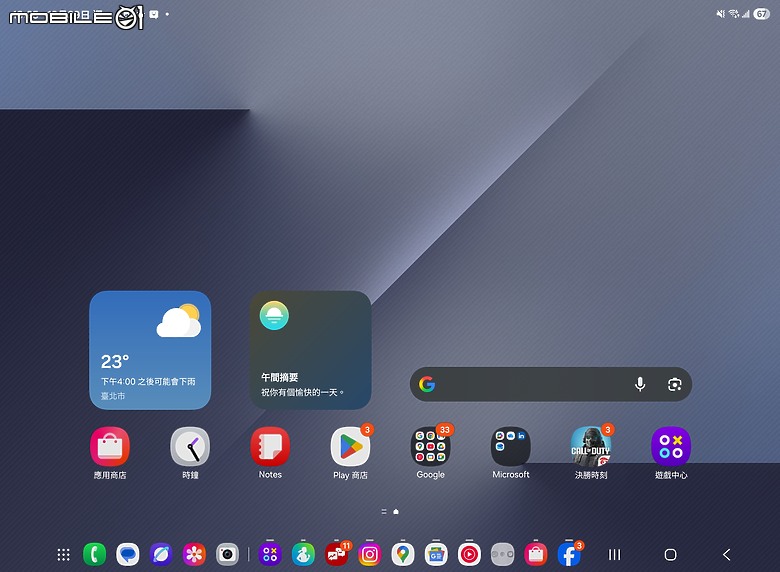Open the 午間摘要 briefing widget
This screenshot has height=572, width=780.
click(310, 350)
